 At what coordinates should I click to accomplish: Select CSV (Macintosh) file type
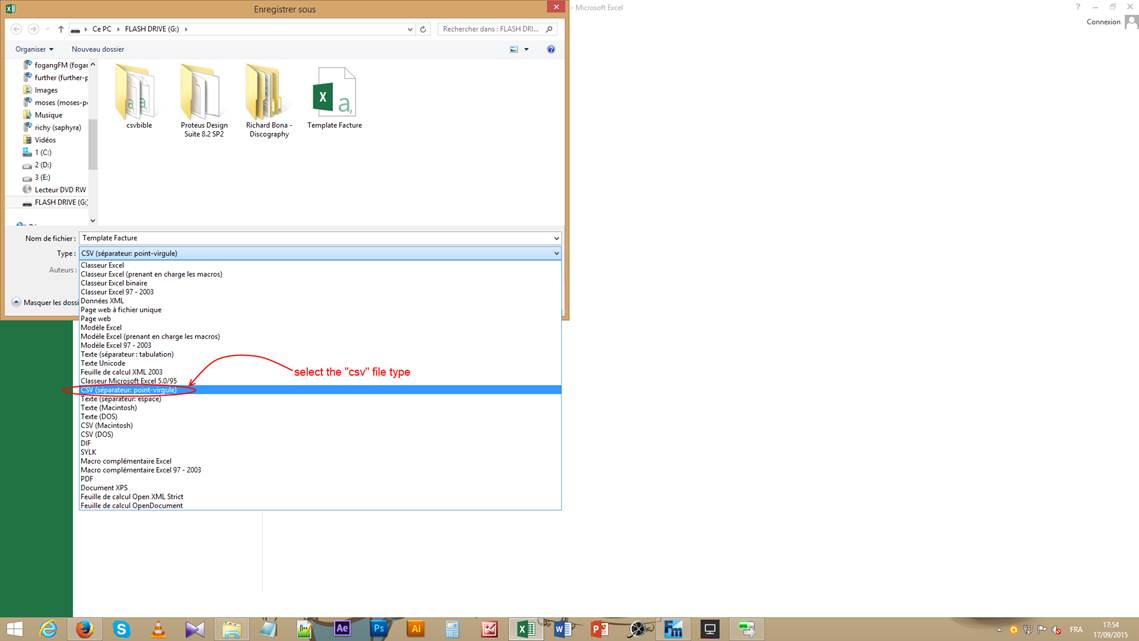(x=320, y=426)
